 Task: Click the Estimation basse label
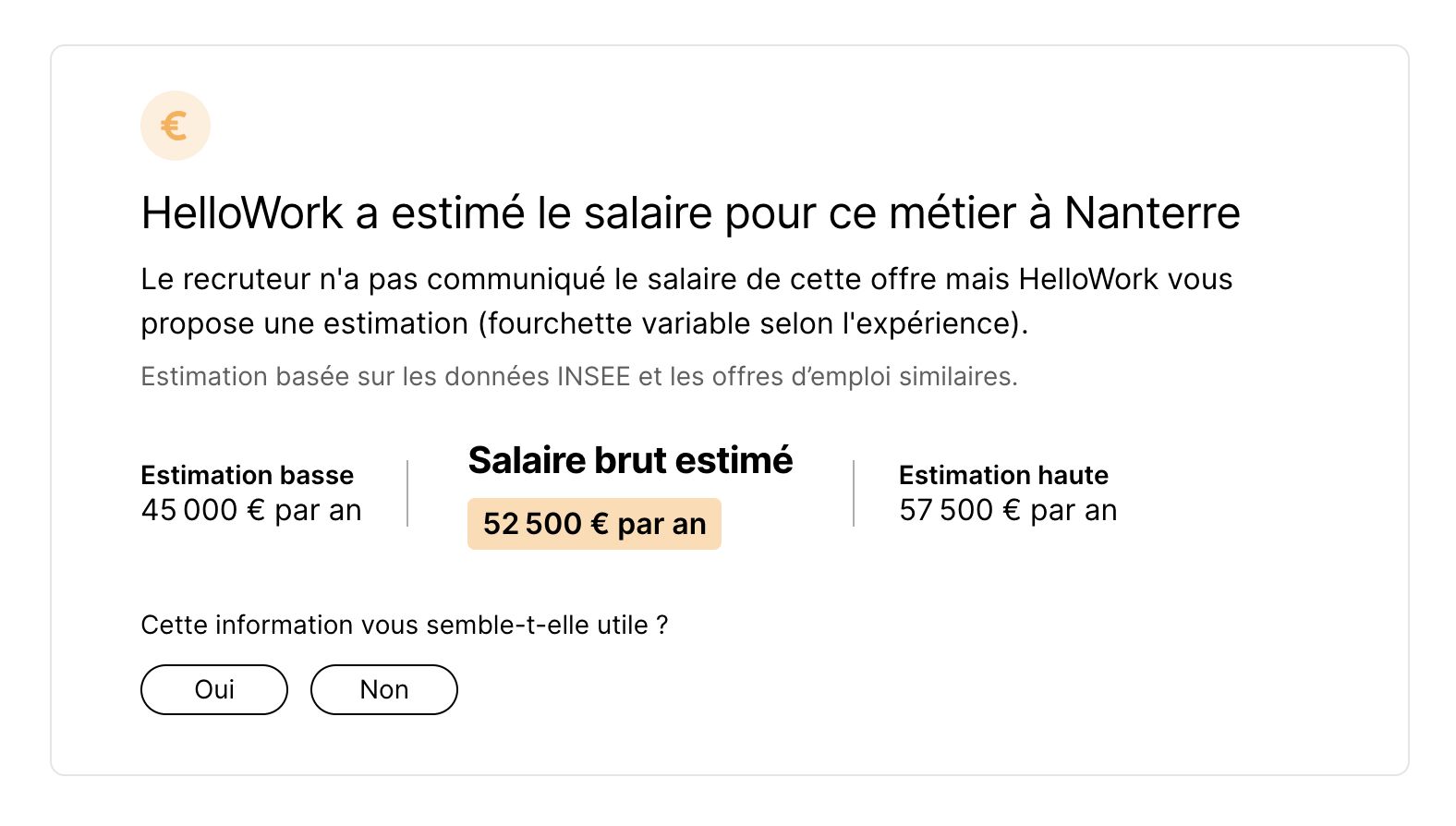[x=247, y=475]
